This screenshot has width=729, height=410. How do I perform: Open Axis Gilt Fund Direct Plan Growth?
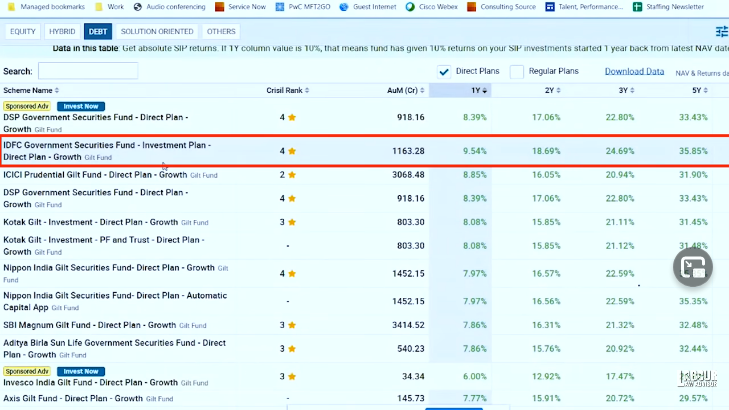pyautogui.click(x=73, y=398)
